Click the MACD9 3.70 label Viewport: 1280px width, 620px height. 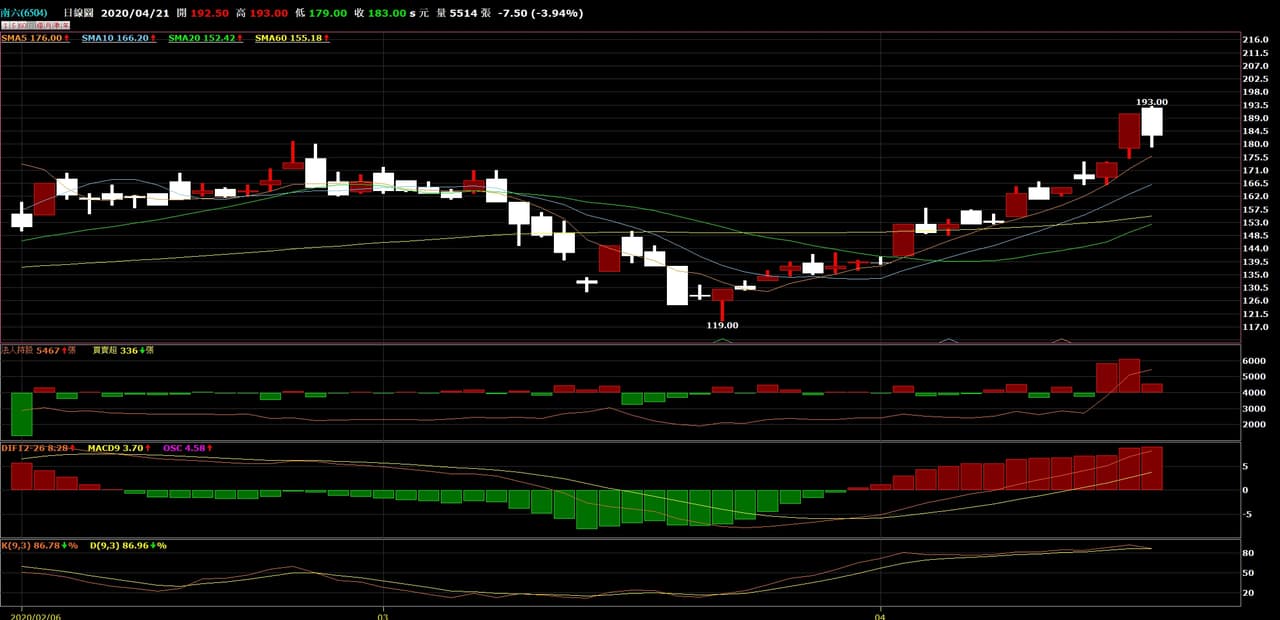tap(119, 448)
